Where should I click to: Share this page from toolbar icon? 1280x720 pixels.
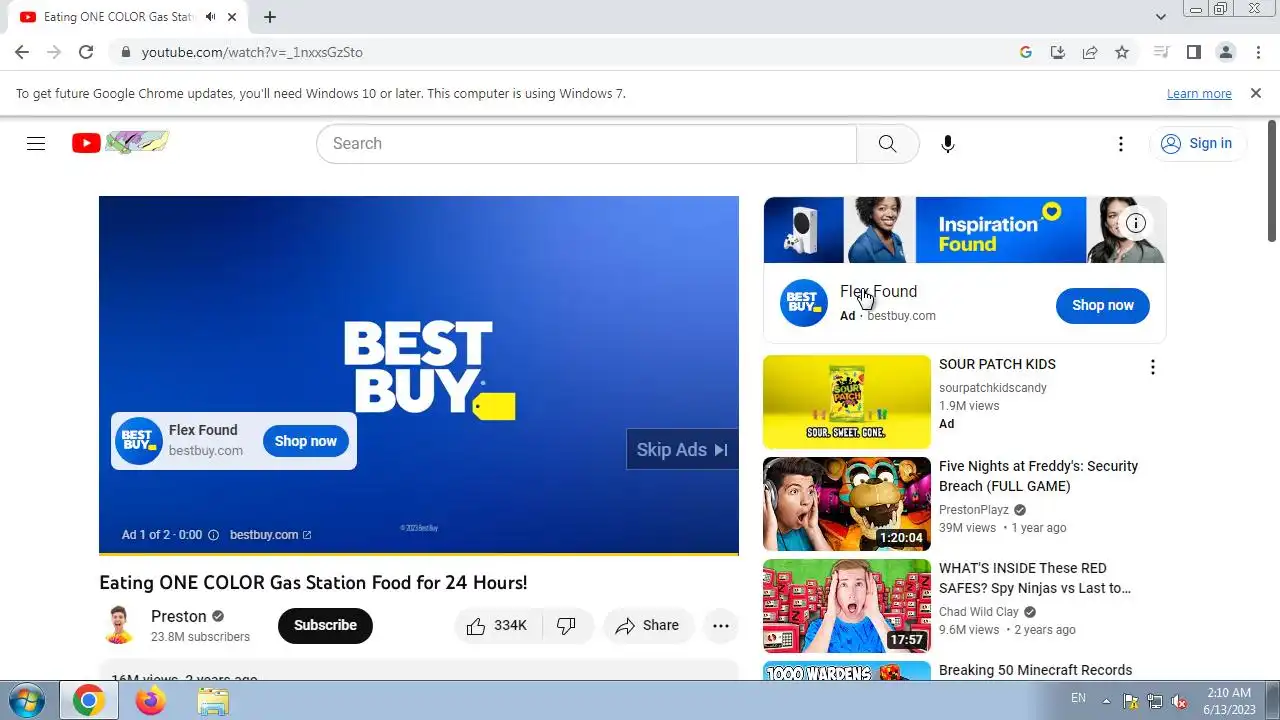(x=1090, y=52)
